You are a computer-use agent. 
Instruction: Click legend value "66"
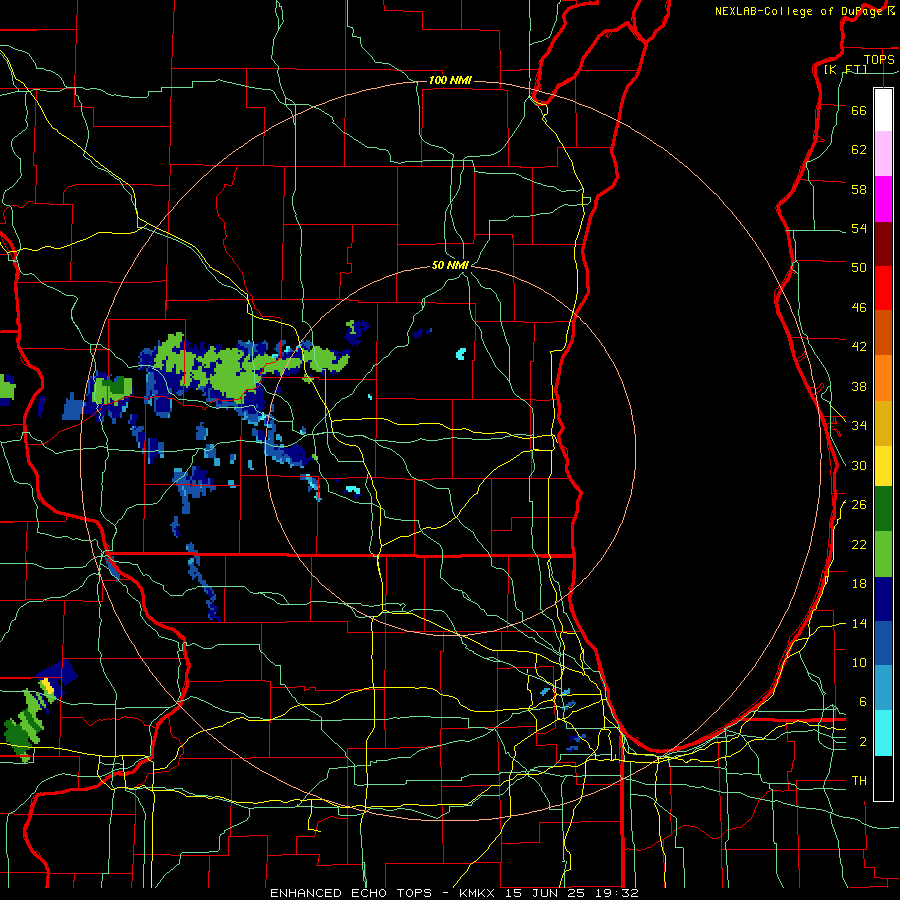[859, 110]
